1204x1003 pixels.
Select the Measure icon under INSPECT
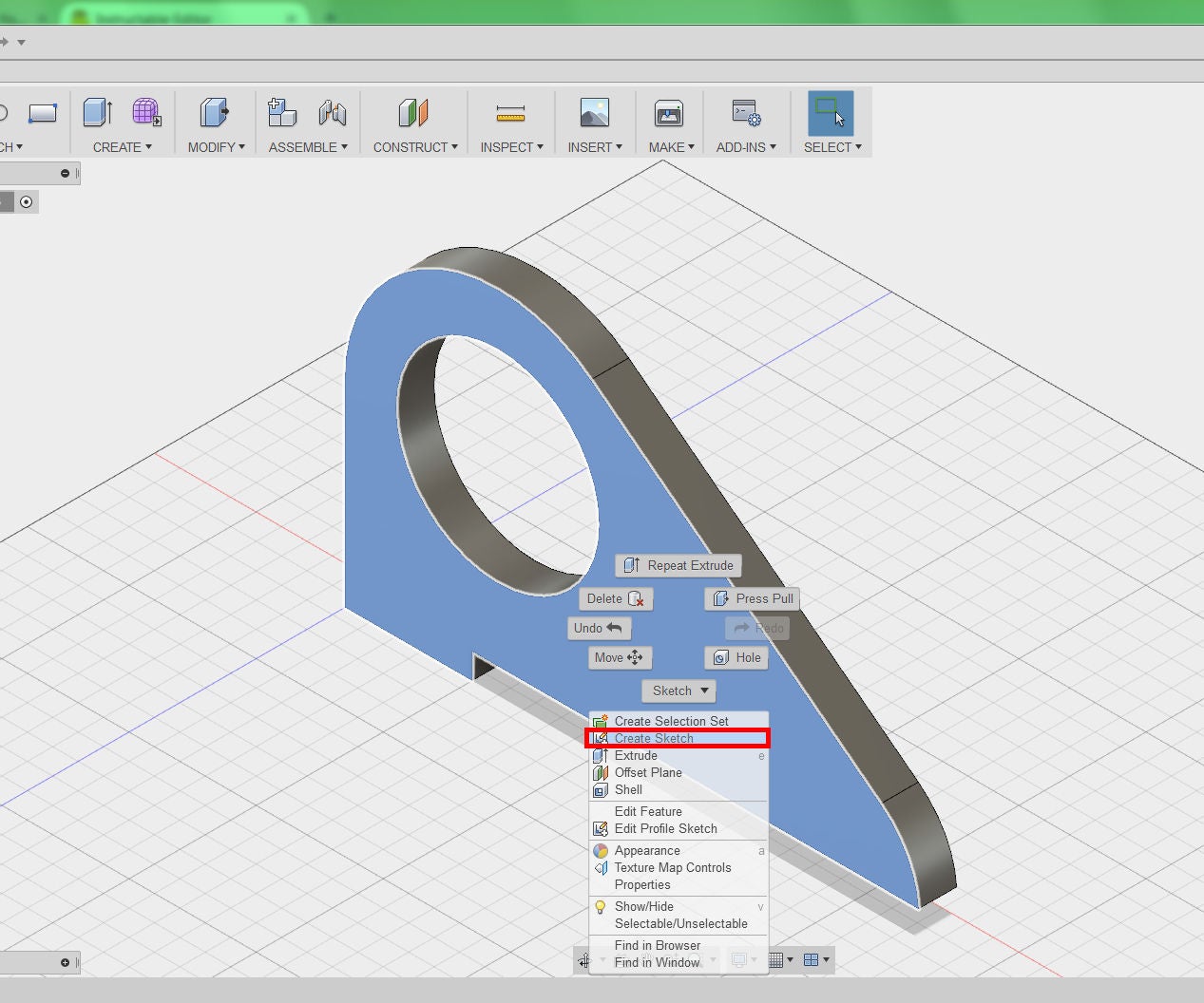click(x=511, y=112)
